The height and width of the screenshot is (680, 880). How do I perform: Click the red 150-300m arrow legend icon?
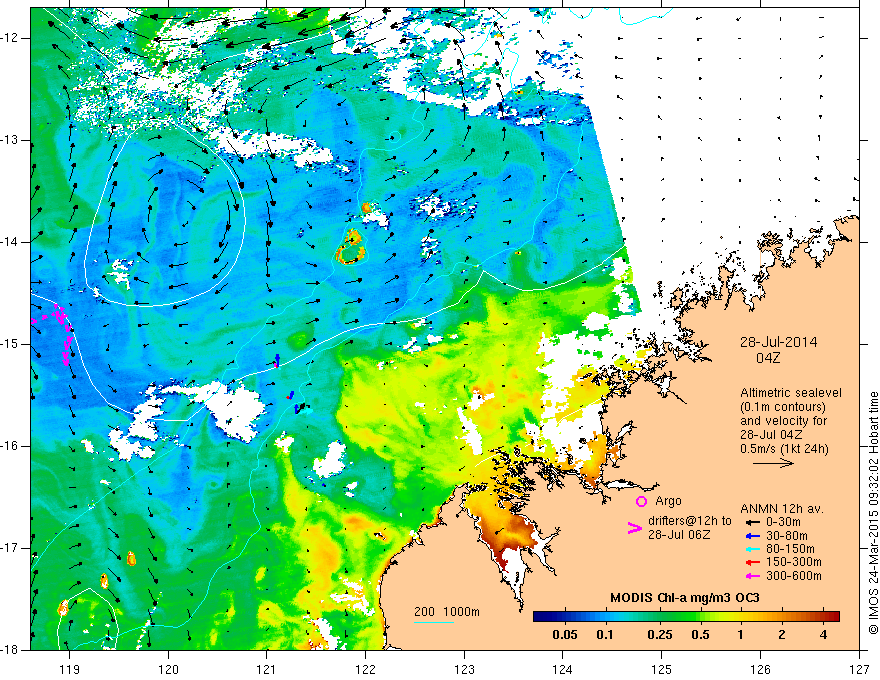click(x=752, y=563)
